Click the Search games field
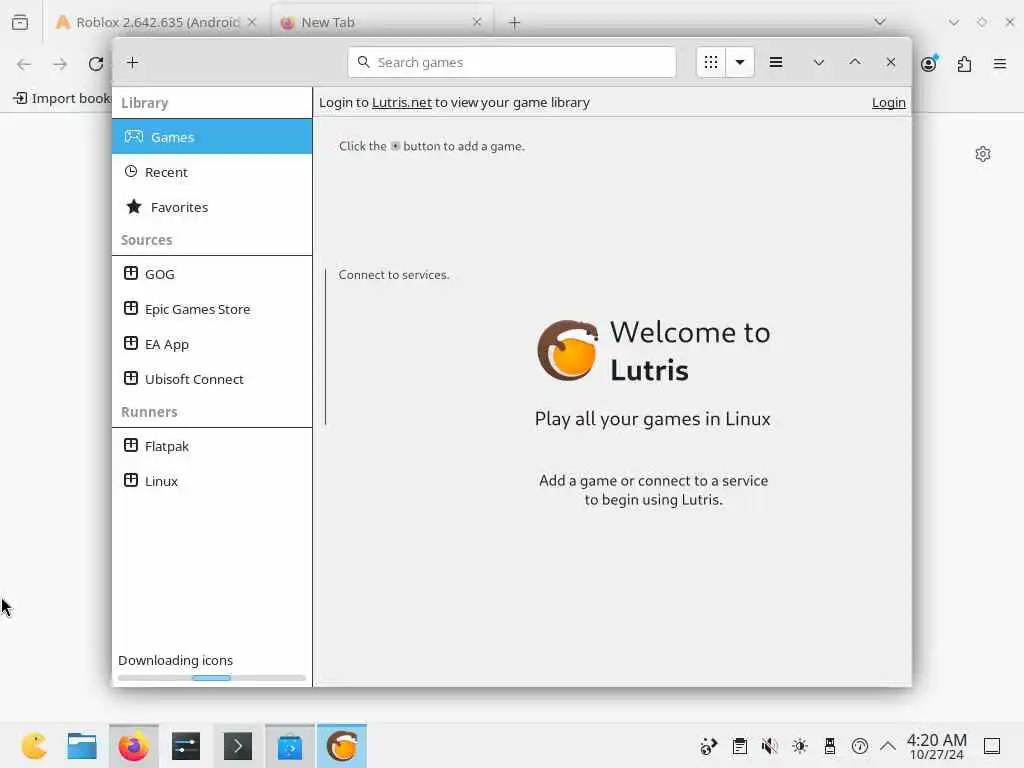Viewport: 1024px width, 768px height. pyautogui.click(x=512, y=62)
